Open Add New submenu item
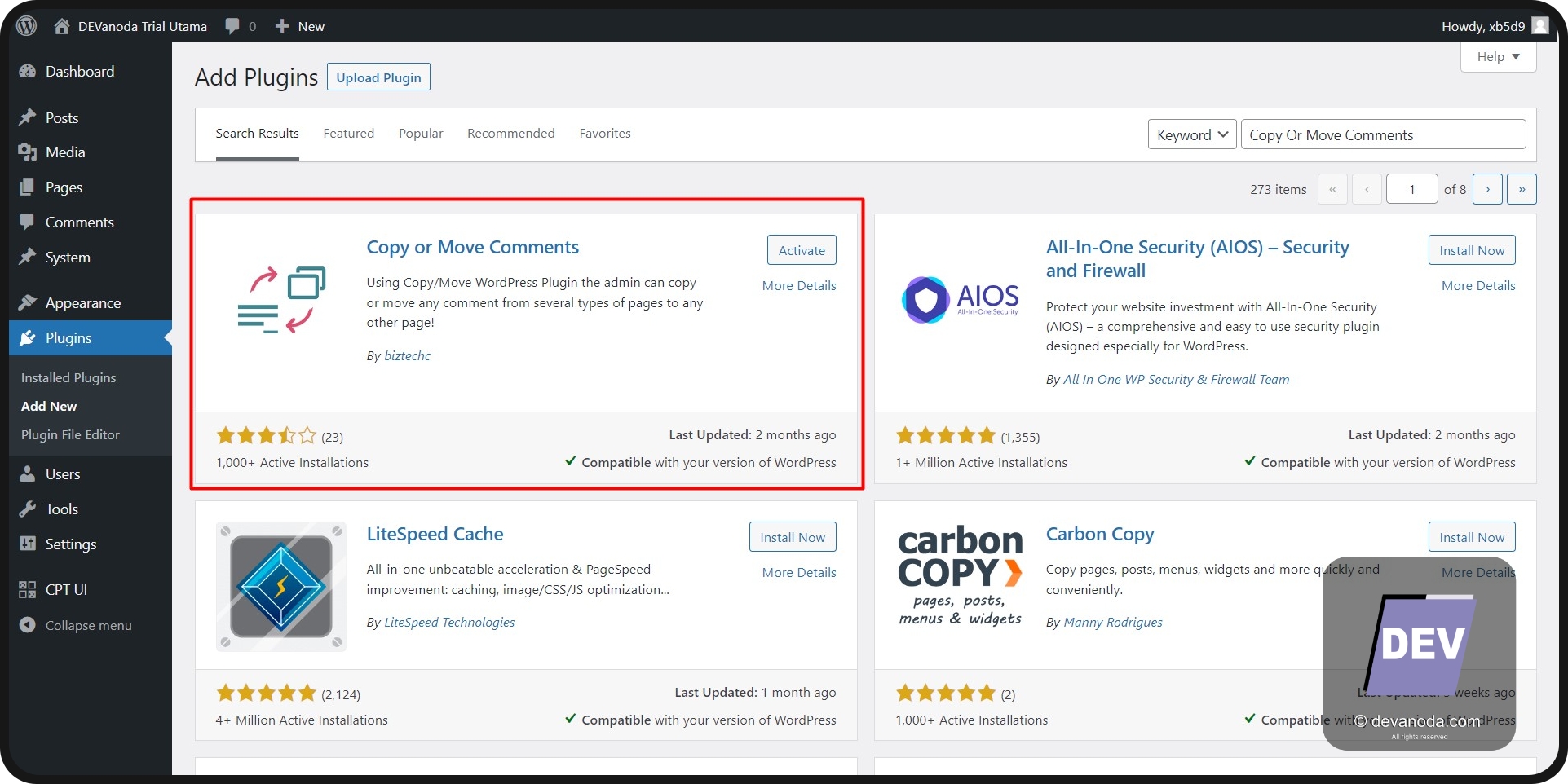 point(49,406)
